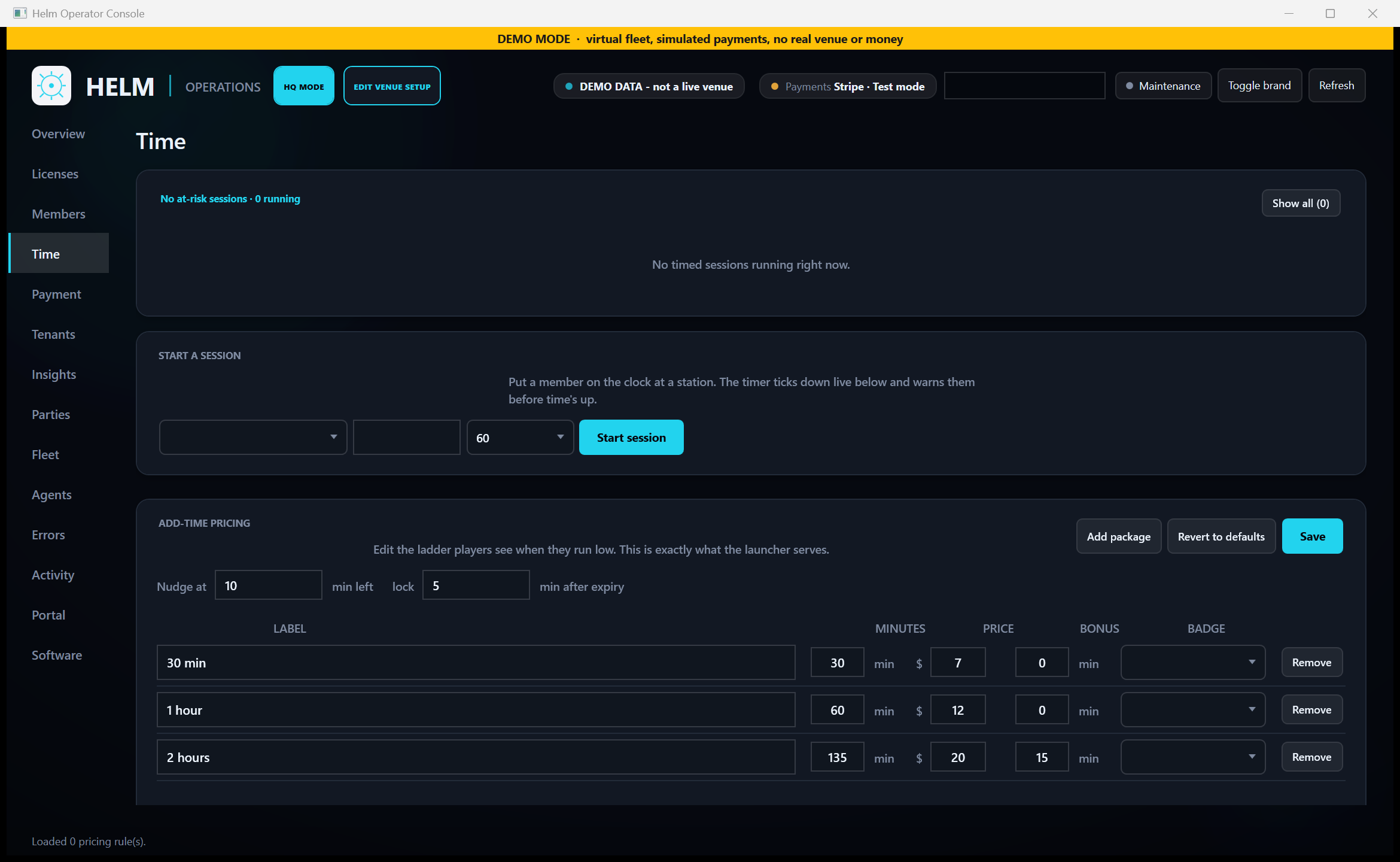The height and width of the screenshot is (862, 1400).
Task: Open badge dropdown for 1 hour row
Action: (x=1193, y=709)
